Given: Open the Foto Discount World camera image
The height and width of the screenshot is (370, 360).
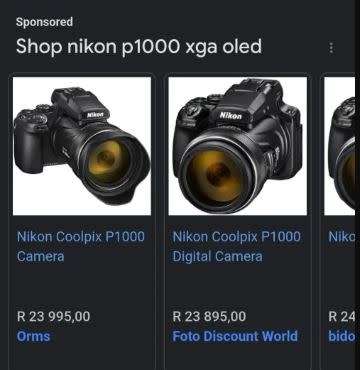Looking at the screenshot, I should coord(238,146).
